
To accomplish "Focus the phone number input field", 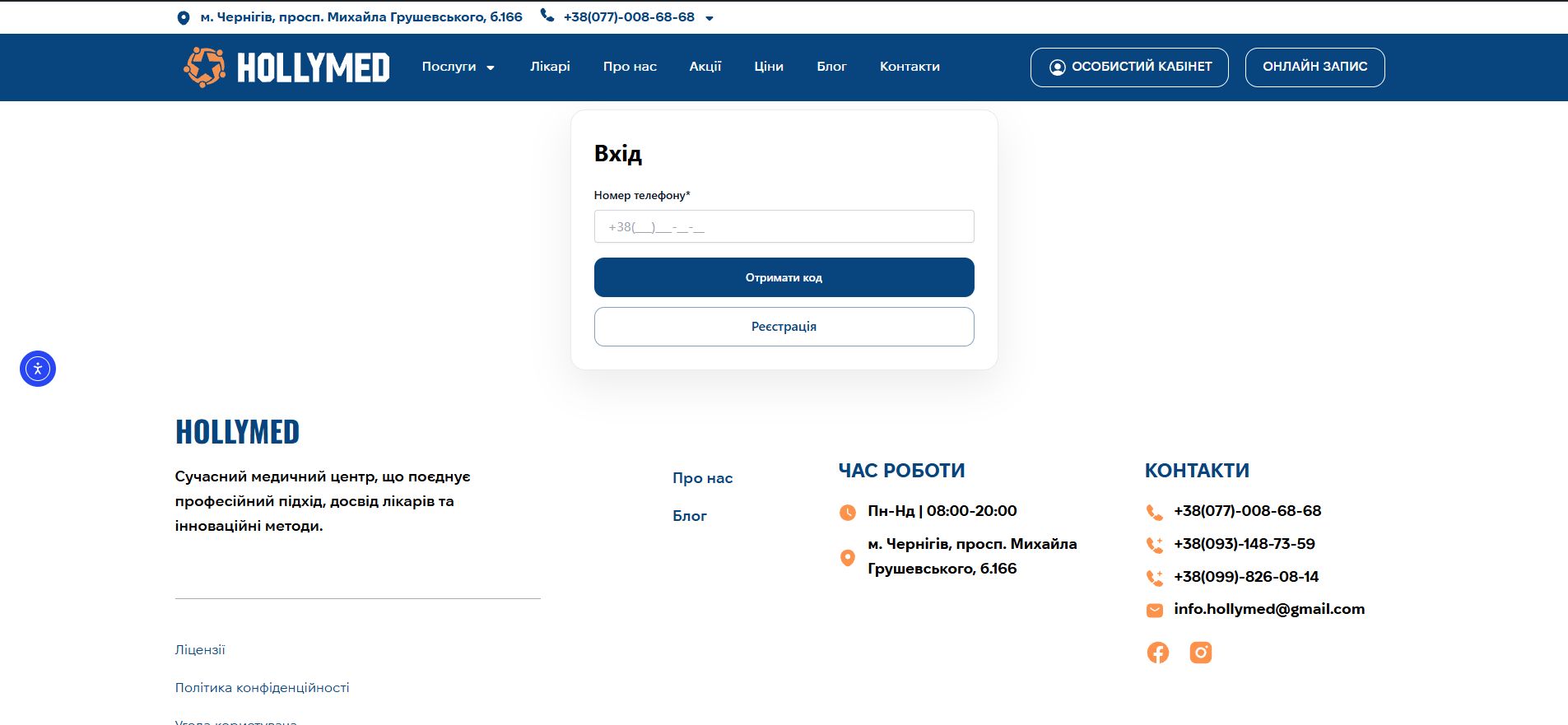I will [x=784, y=226].
